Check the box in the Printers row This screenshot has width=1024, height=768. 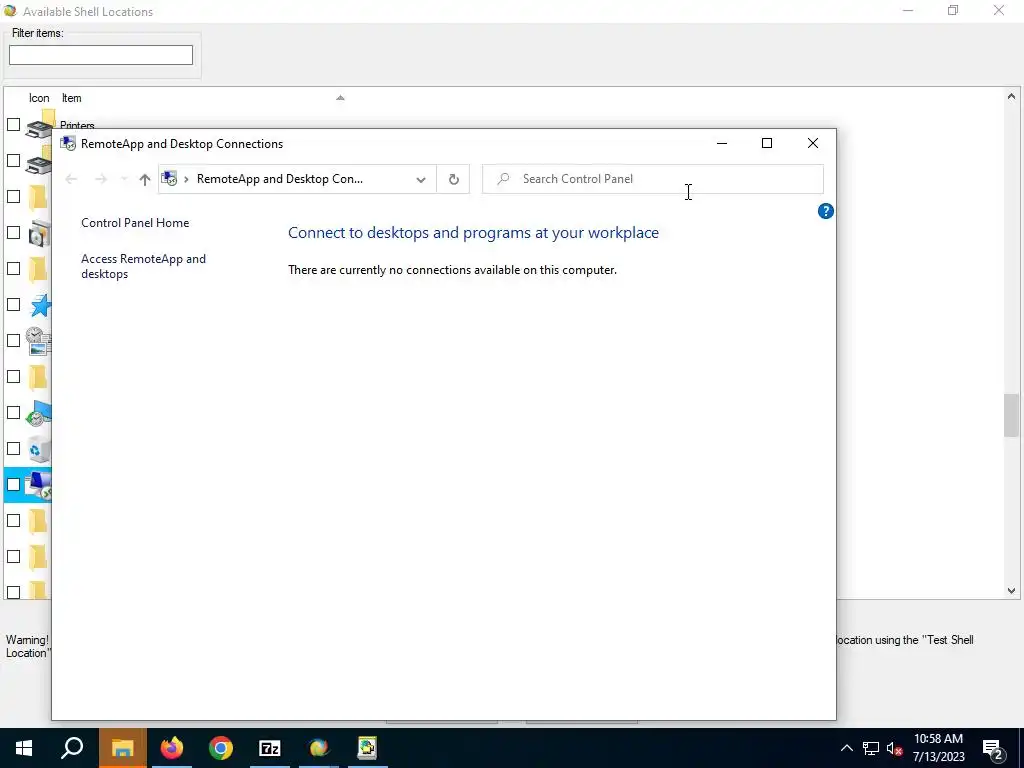point(13,124)
